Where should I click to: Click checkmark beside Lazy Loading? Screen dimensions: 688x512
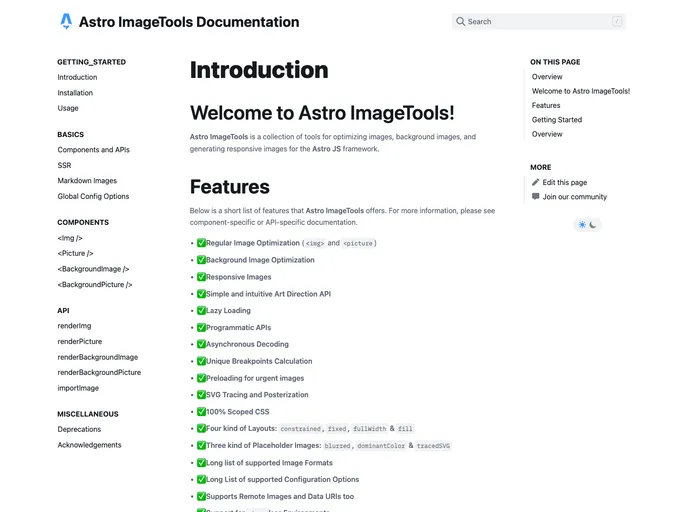tap(201, 310)
